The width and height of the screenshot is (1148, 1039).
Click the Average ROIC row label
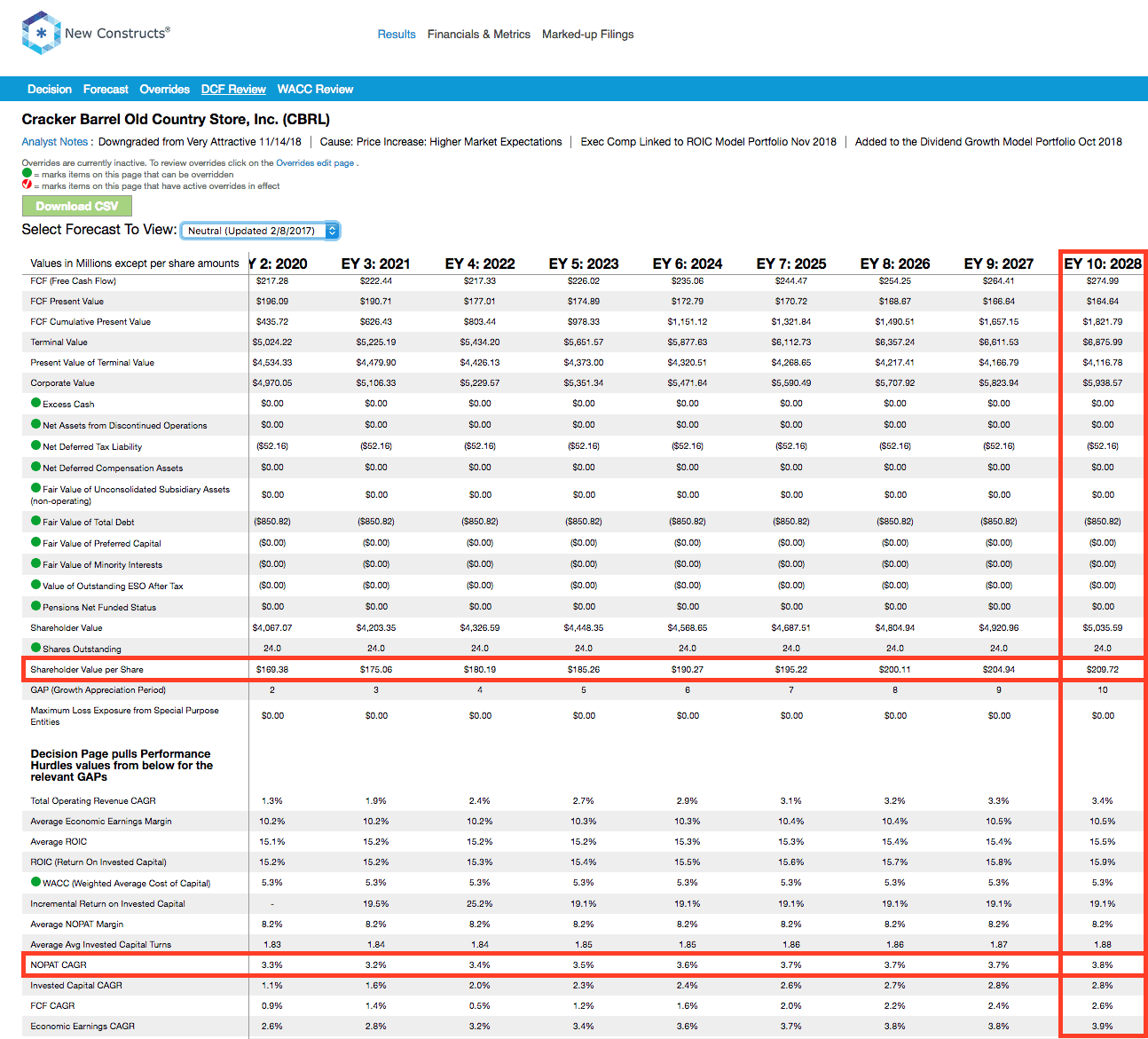(x=59, y=842)
